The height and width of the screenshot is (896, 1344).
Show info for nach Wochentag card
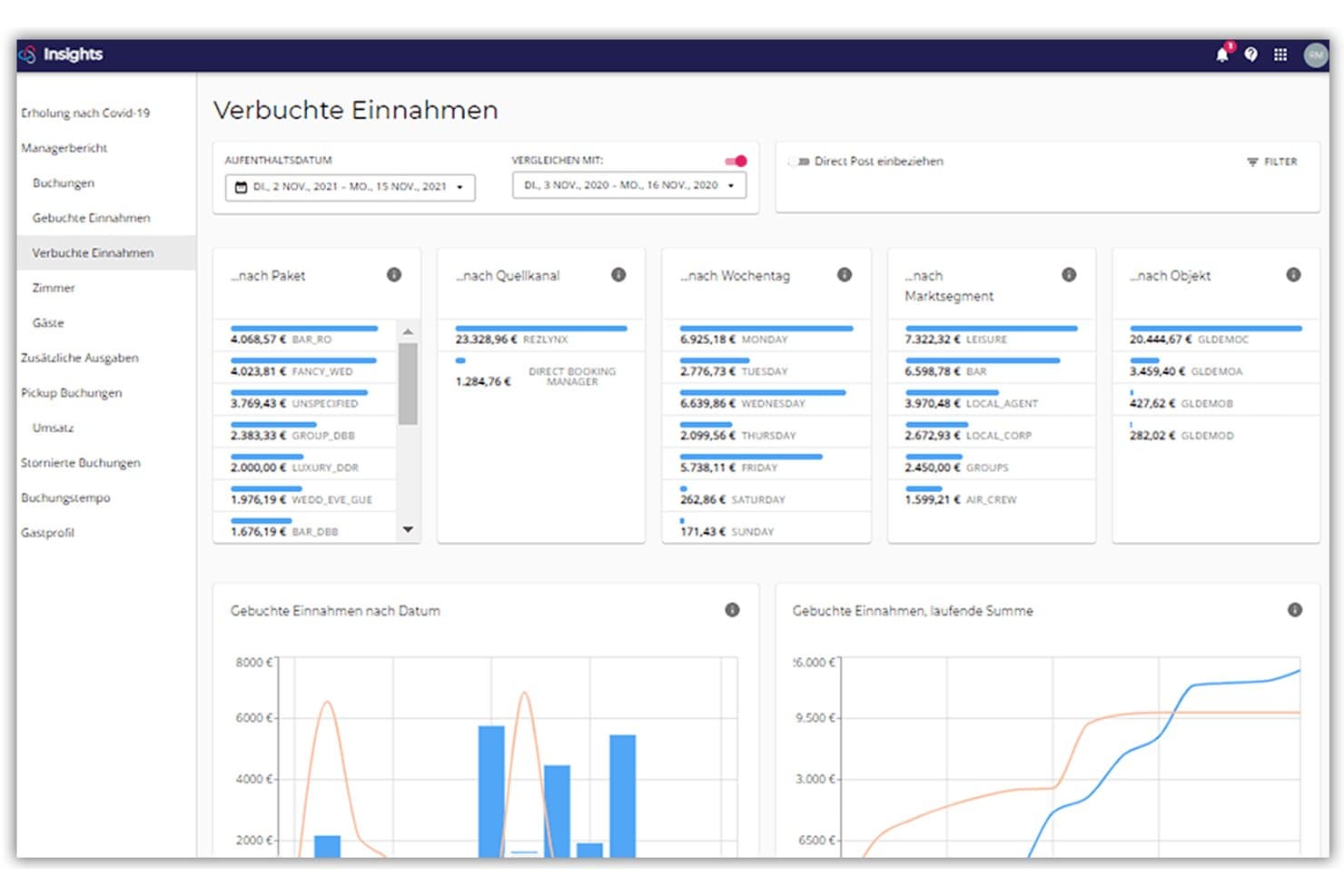[x=845, y=274]
